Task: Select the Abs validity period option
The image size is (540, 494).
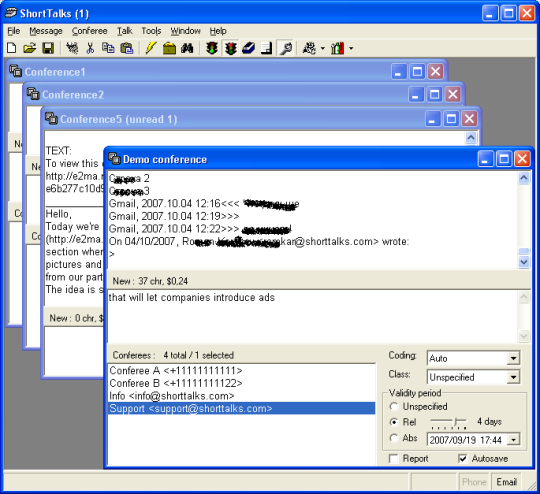Action: pyautogui.click(x=394, y=438)
